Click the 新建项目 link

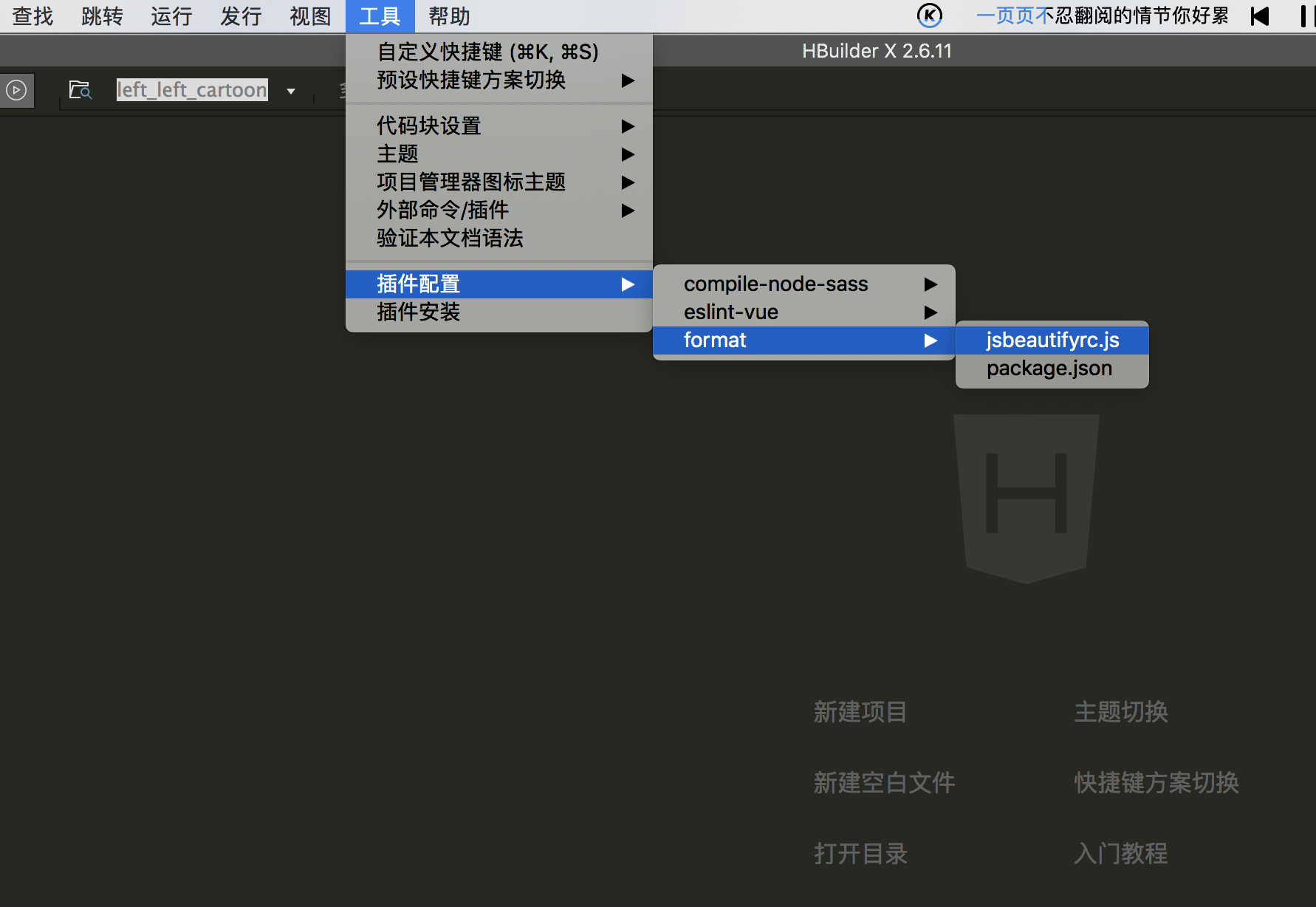tap(860, 712)
